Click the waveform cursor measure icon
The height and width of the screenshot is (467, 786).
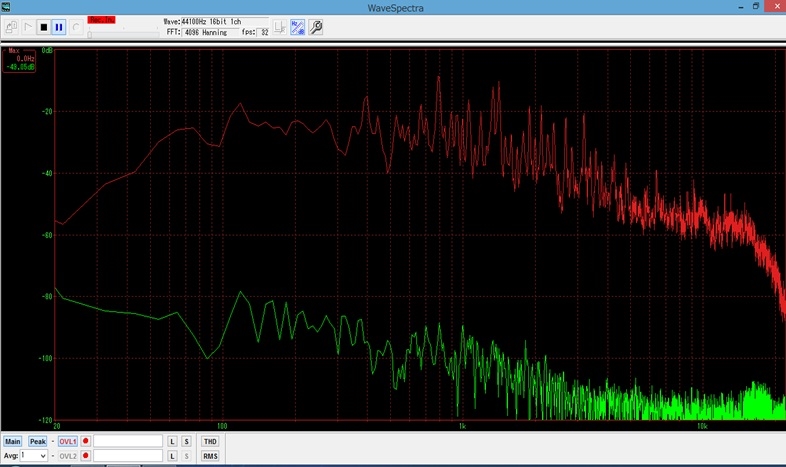click(x=280, y=27)
